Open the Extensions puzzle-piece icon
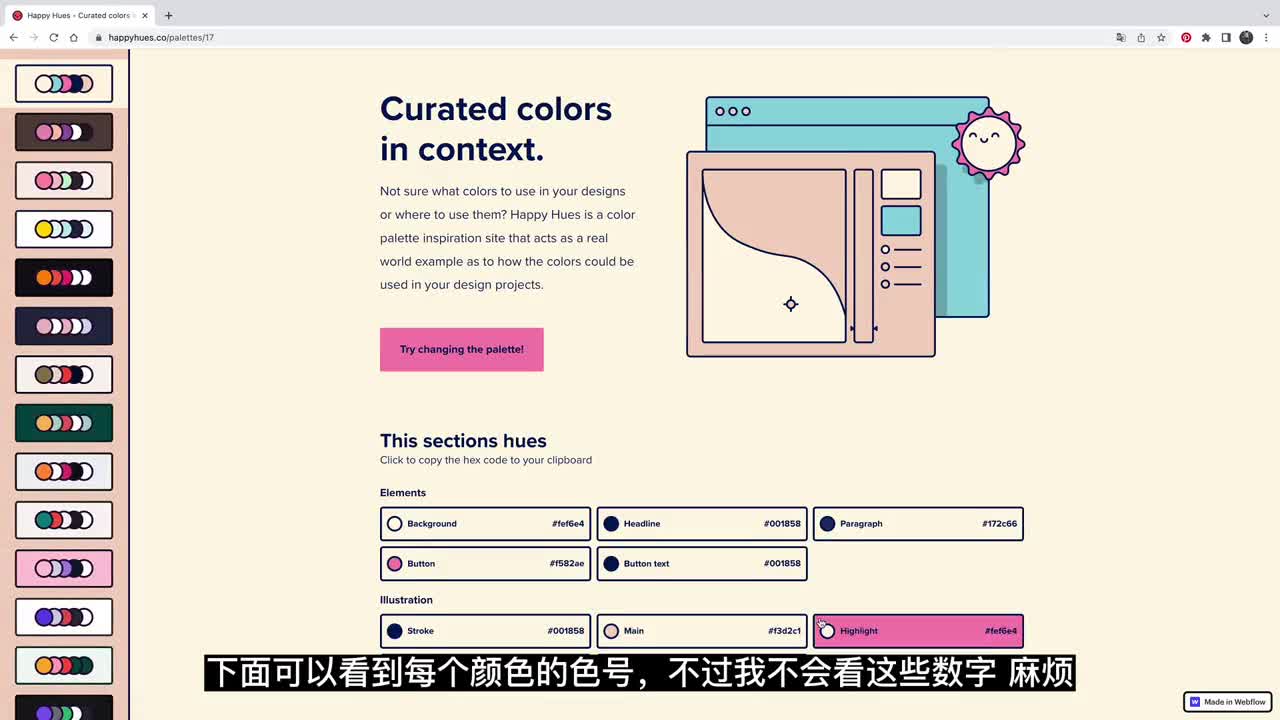This screenshot has width=1280, height=720. 1206,37
